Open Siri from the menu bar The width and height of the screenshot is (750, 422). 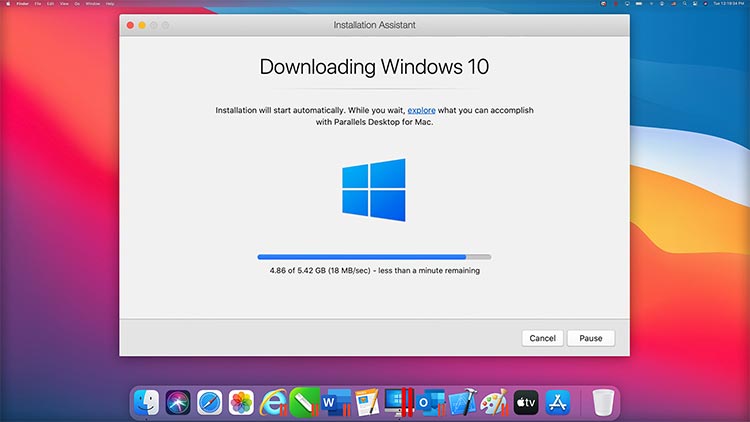click(706, 3)
